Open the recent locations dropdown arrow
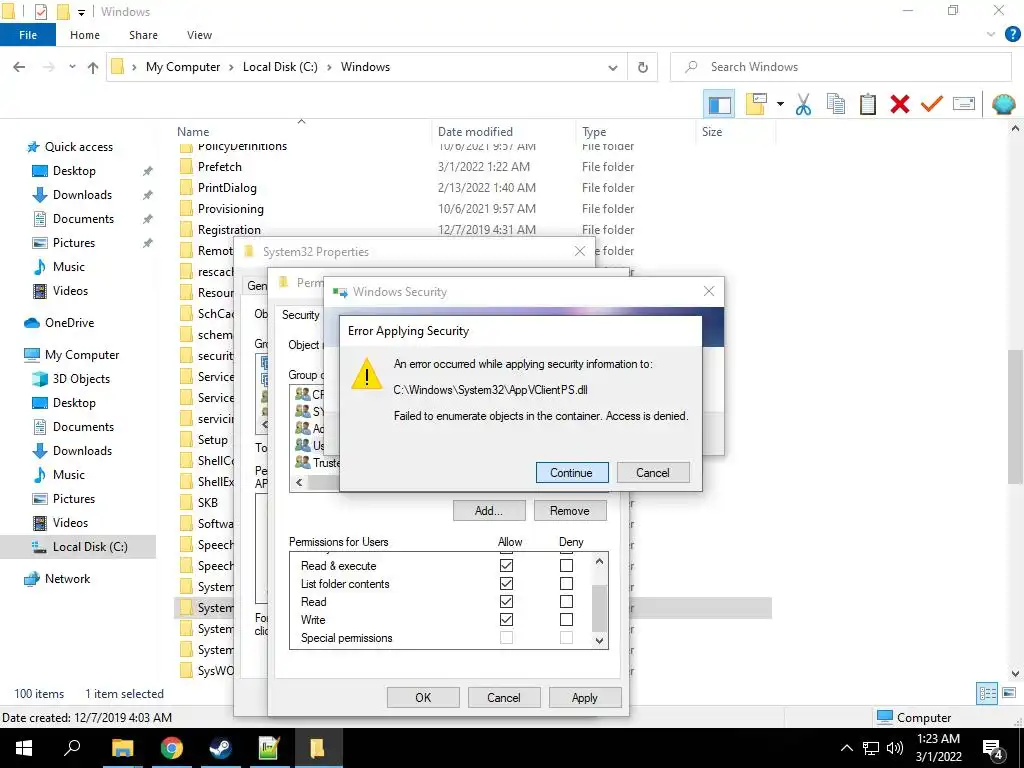Screen dimensions: 1024x768 (72, 67)
